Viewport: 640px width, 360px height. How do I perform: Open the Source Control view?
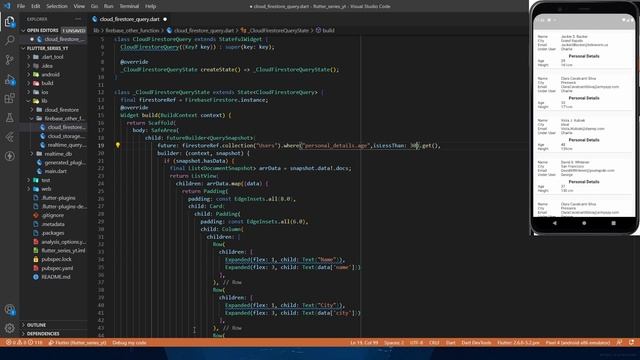click(x=9, y=60)
